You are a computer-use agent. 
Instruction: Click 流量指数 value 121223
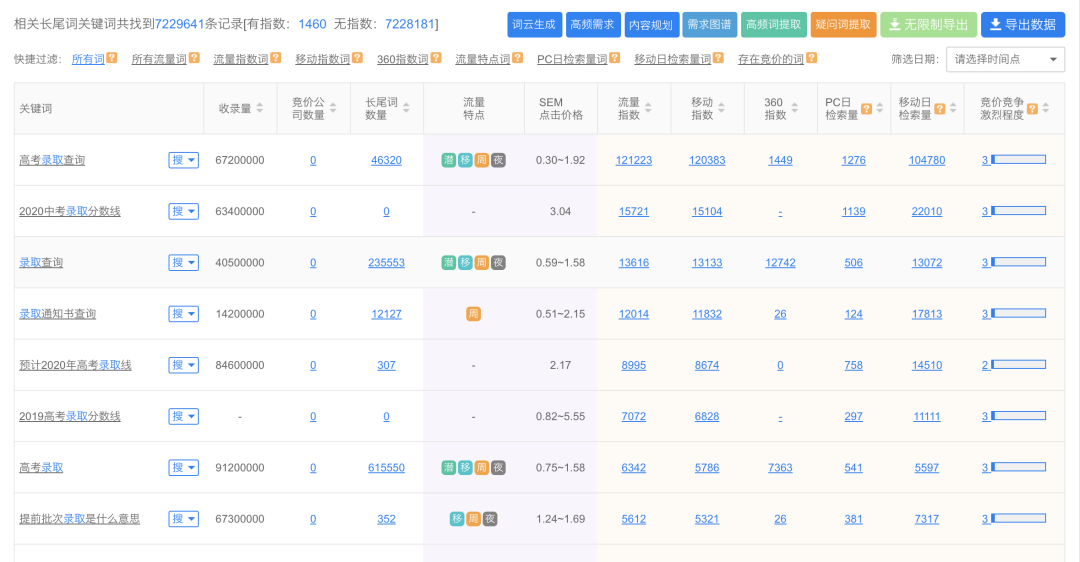[634, 160]
